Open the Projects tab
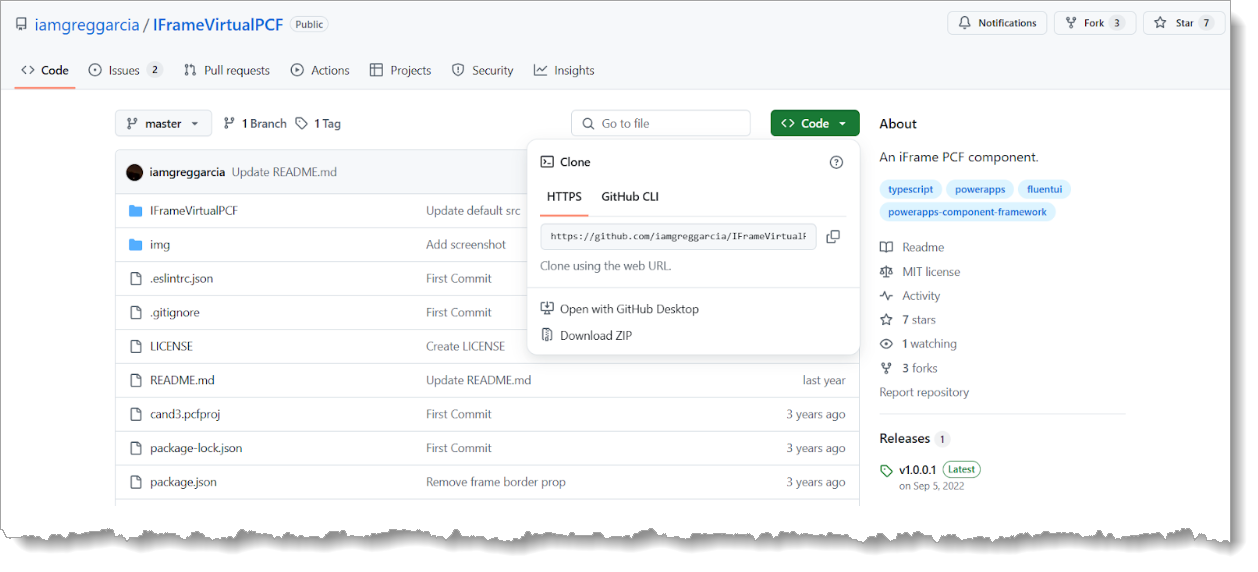This screenshot has width=1258, height=572. [400, 70]
